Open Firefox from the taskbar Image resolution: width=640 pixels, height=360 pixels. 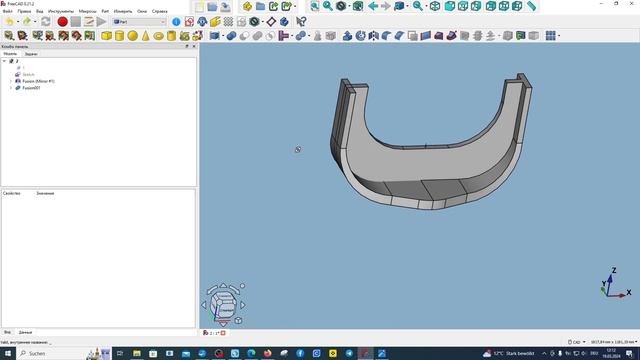[x=267, y=353]
